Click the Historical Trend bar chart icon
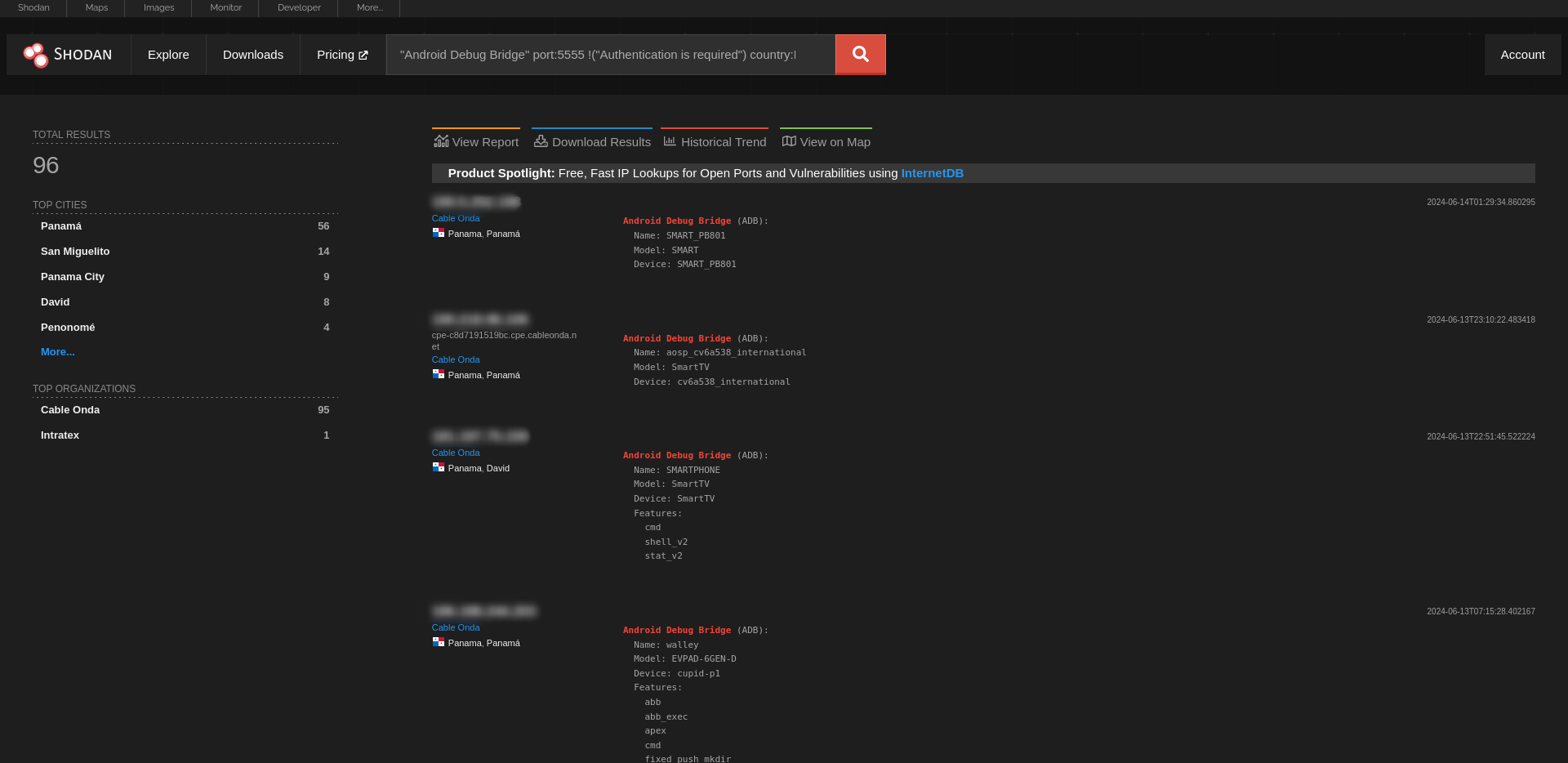 point(670,141)
